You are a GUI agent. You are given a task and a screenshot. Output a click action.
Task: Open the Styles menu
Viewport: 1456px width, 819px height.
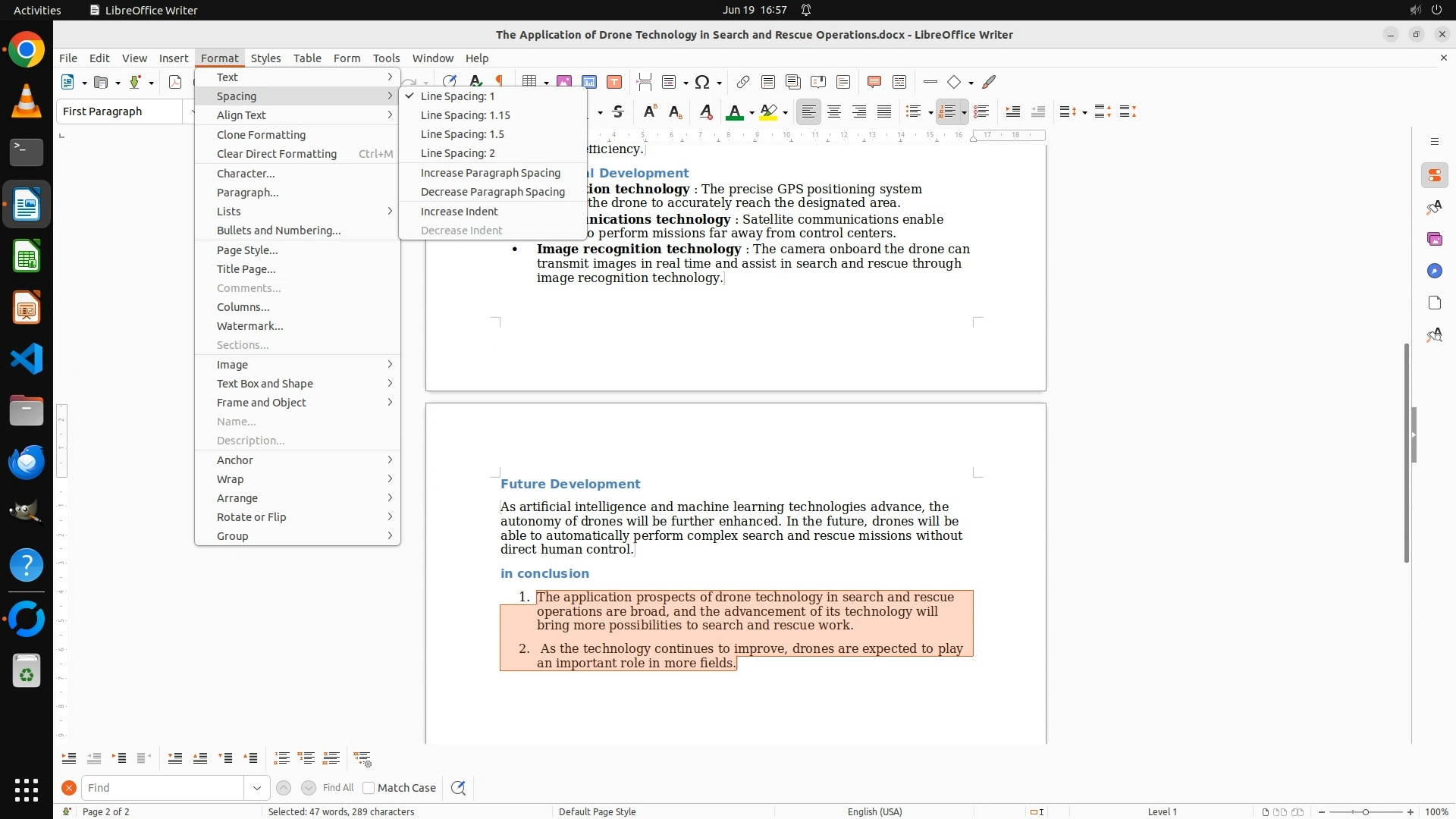265,58
